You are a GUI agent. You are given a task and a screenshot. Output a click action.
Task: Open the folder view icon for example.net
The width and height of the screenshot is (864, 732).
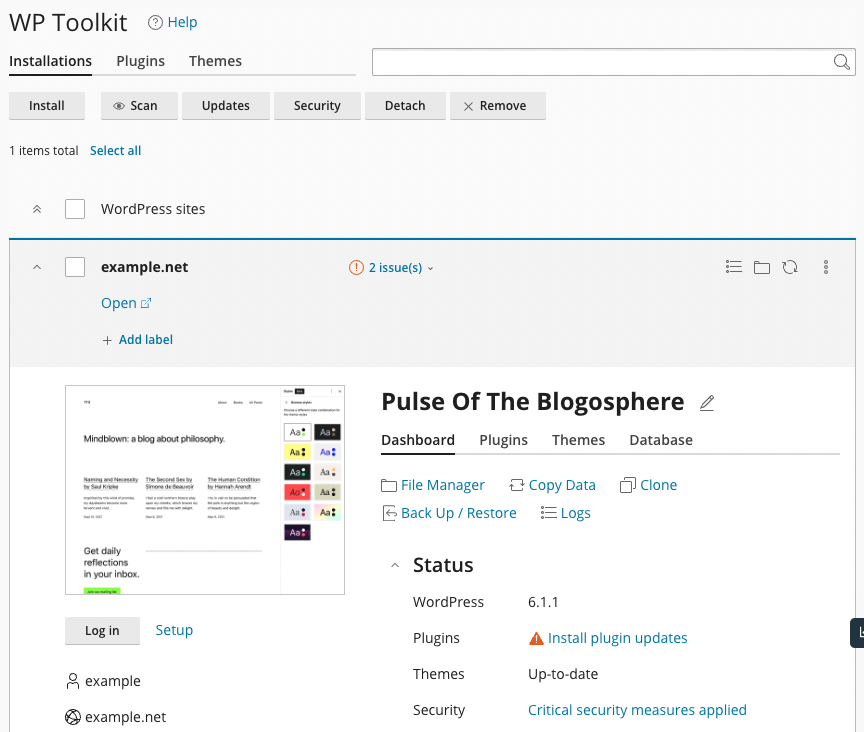(x=762, y=267)
